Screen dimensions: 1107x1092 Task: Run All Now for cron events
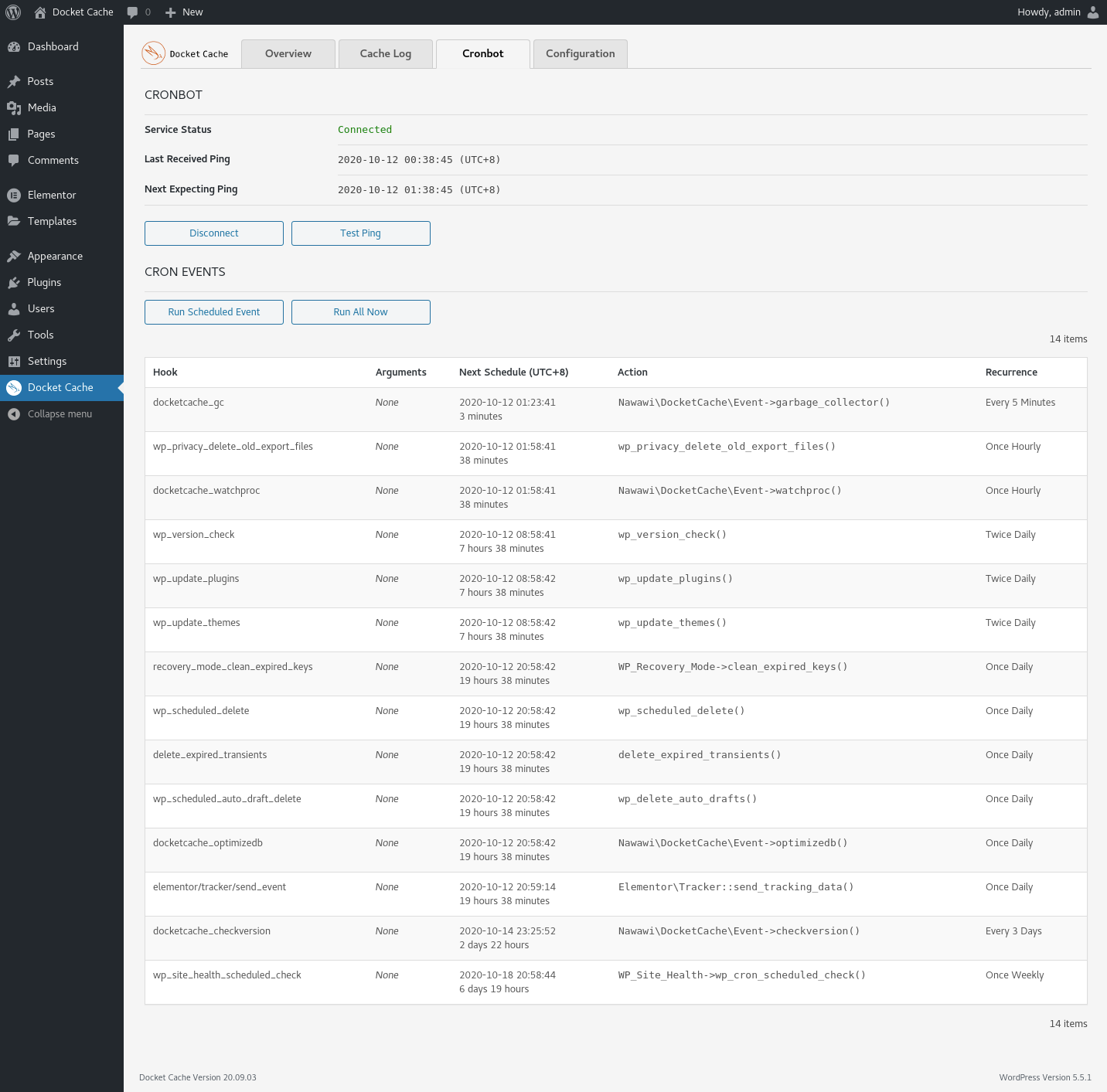pyautogui.click(x=360, y=311)
